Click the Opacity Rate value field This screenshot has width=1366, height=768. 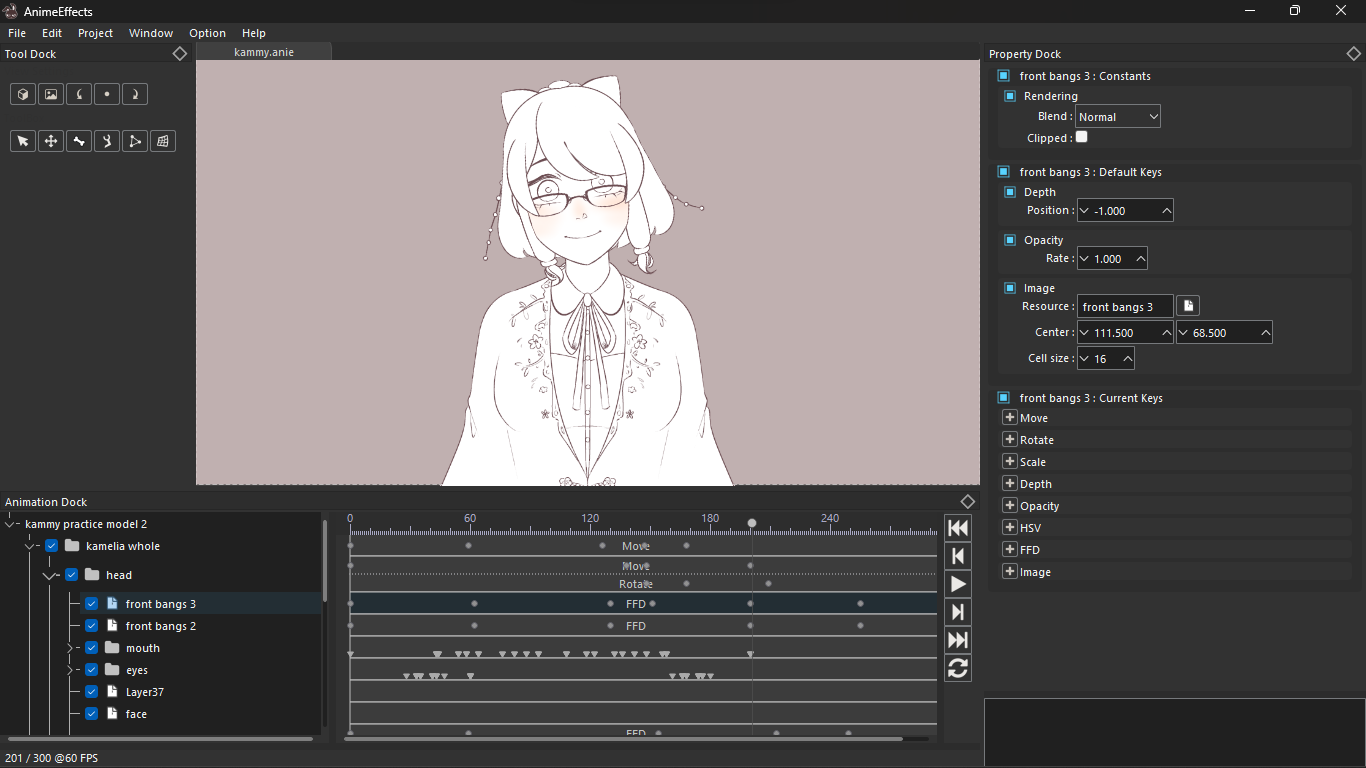(x=1112, y=259)
